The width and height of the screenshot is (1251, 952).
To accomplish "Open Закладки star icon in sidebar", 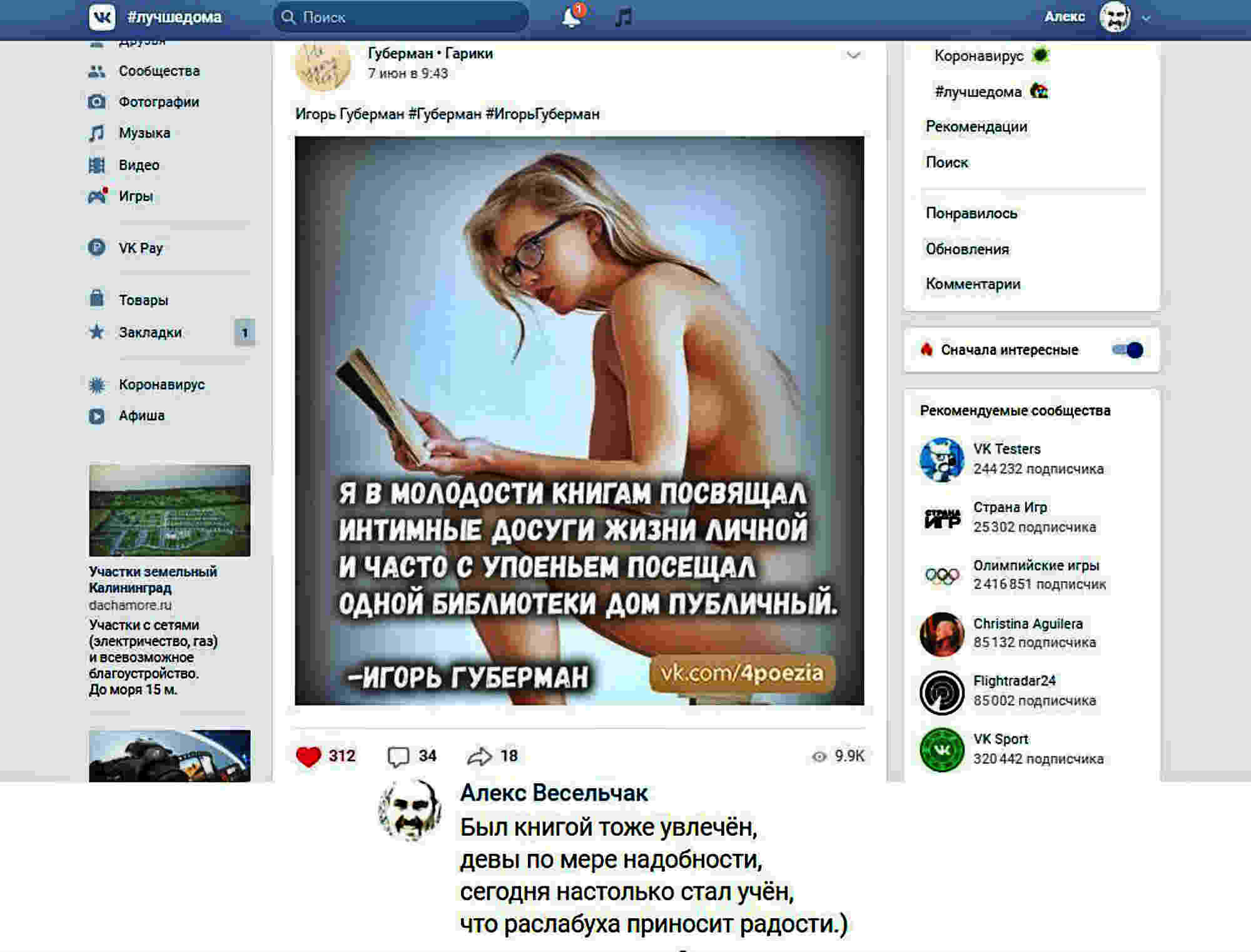I will coord(97,332).
